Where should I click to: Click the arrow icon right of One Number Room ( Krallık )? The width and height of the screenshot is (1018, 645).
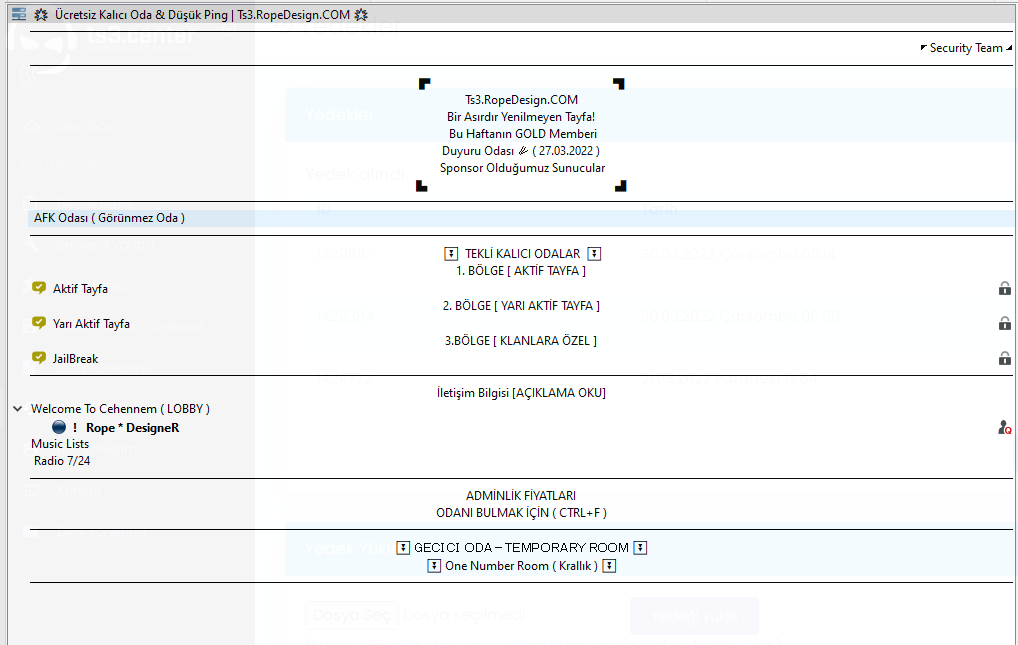pos(609,566)
